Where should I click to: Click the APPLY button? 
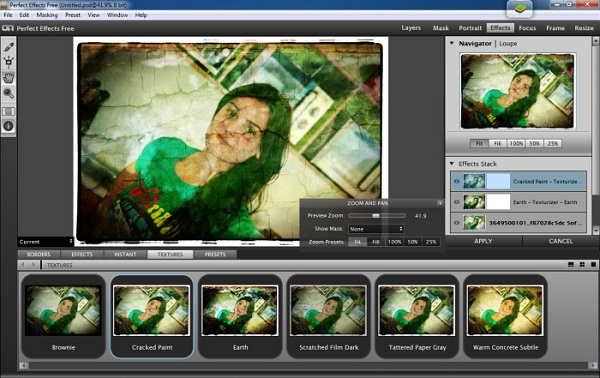[483, 241]
